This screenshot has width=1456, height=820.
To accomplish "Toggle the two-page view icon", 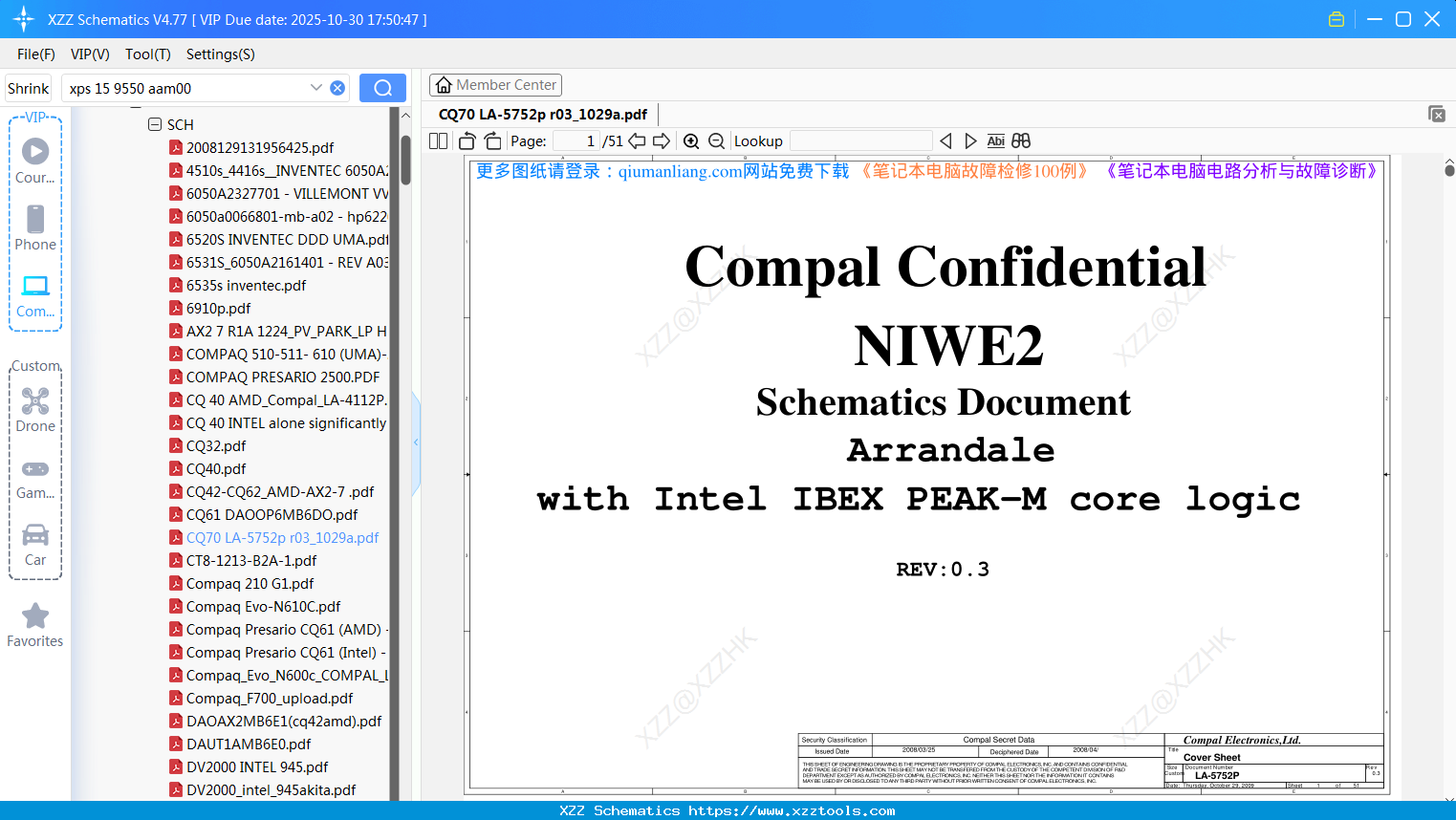I will coord(438,140).
